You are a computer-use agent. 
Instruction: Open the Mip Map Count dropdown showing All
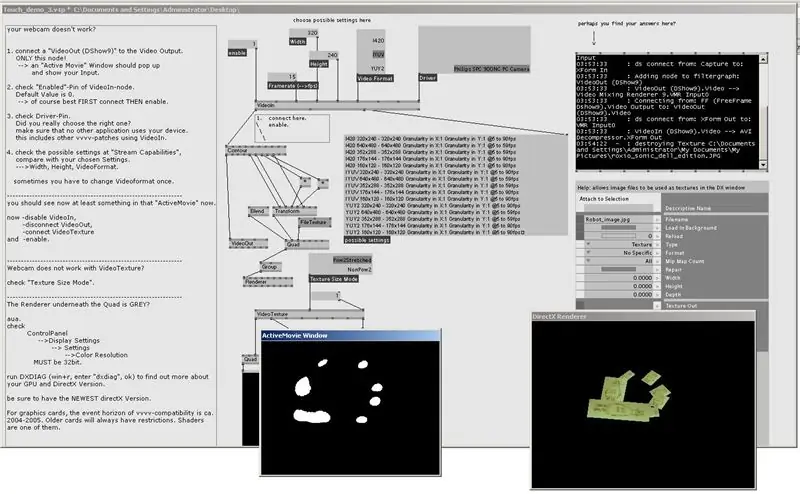click(618, 261)
